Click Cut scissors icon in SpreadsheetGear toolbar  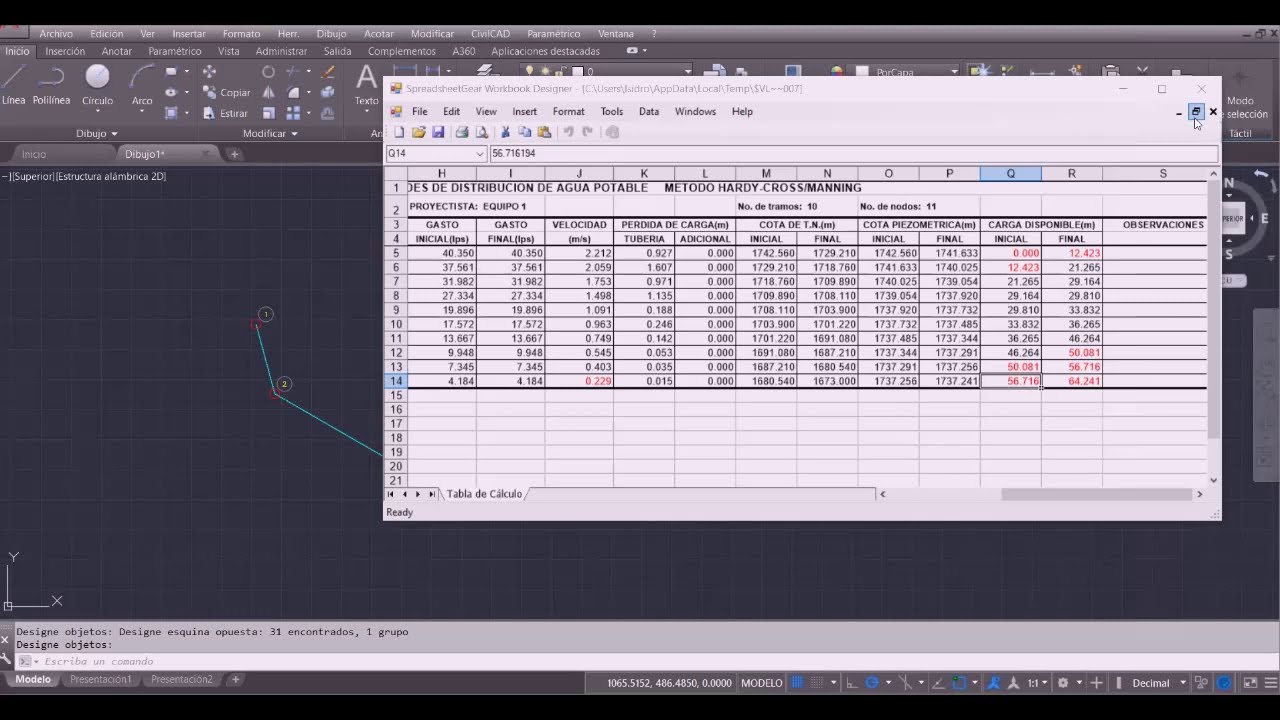pos(505,132)
